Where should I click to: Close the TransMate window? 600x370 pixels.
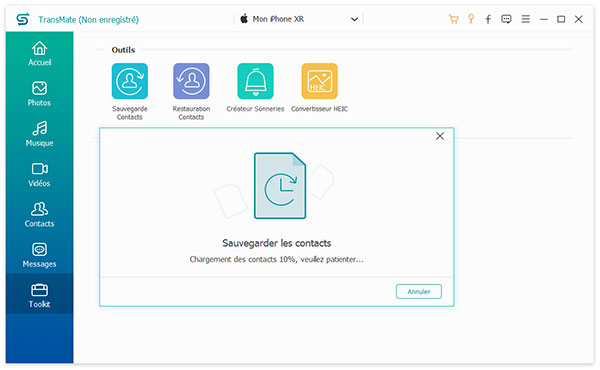[x=579, y=19]
